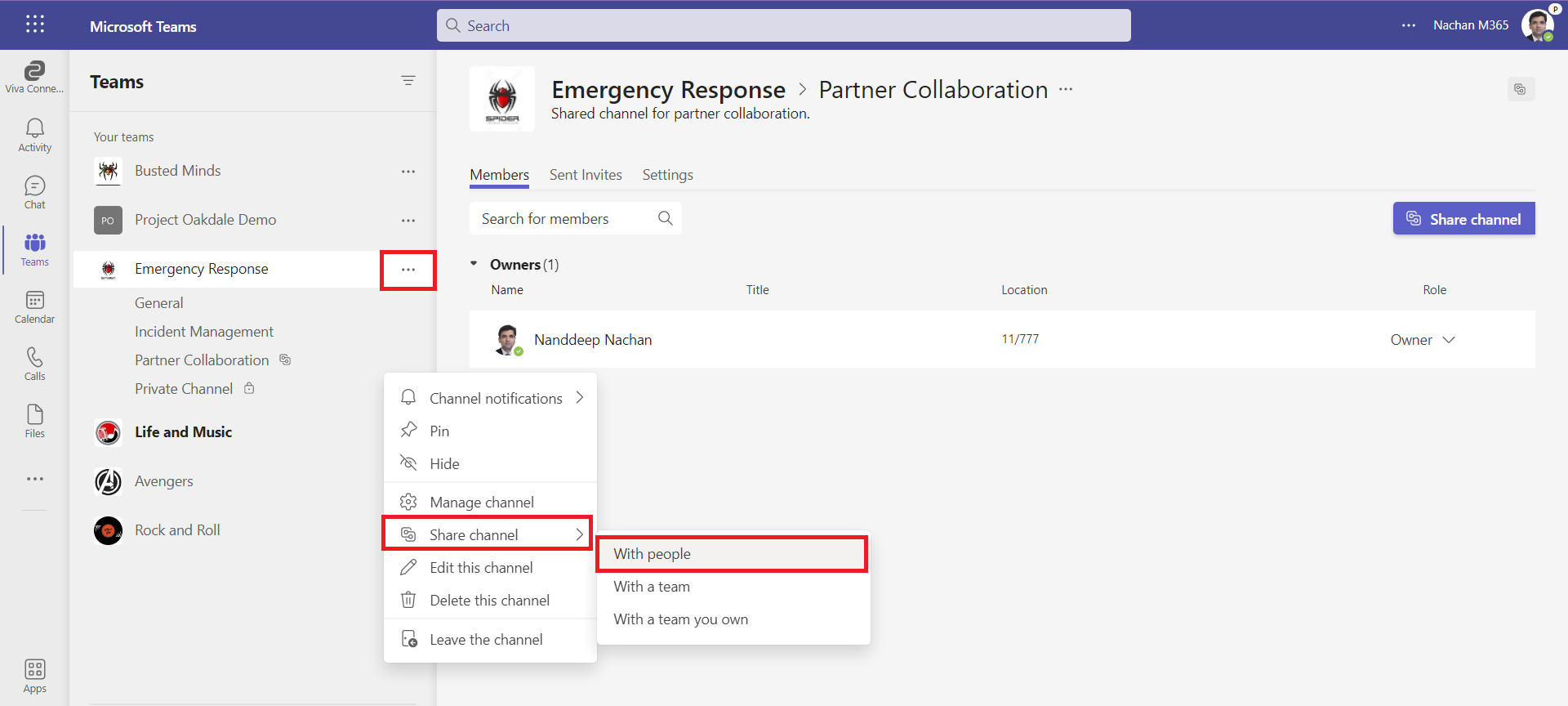Open the Apps store icon
1568x706 pixels.
34,676
